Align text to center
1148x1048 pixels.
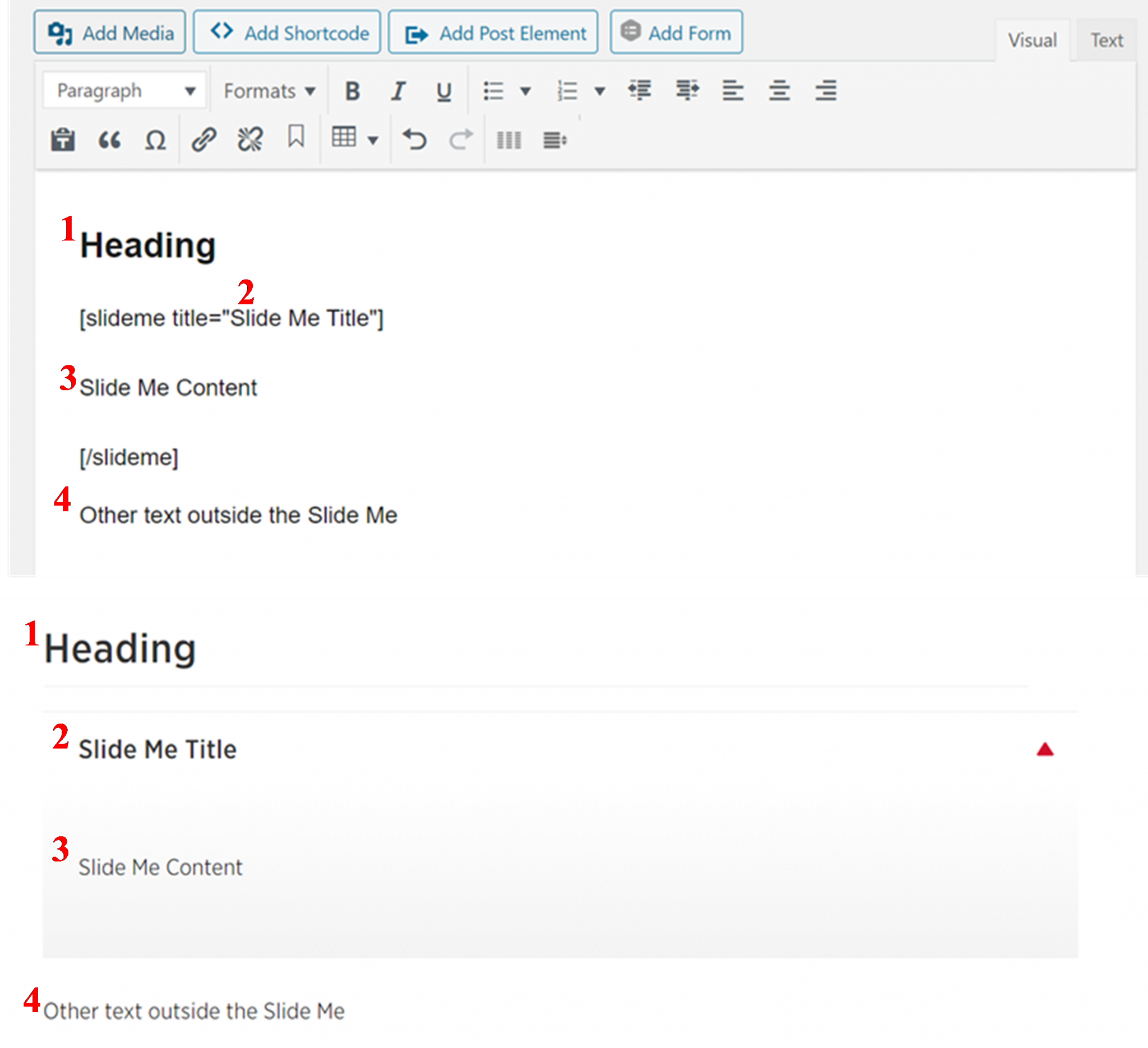[x=779, y=91]
